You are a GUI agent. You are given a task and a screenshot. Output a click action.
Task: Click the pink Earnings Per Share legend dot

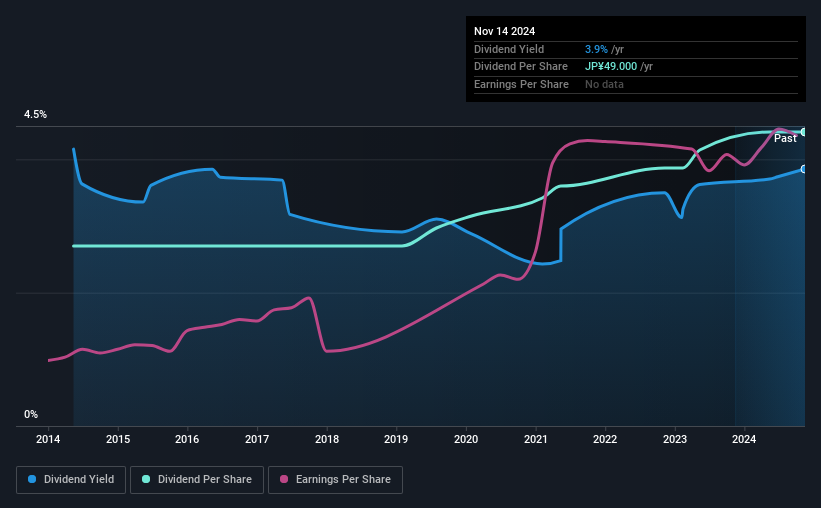[284, 479]
